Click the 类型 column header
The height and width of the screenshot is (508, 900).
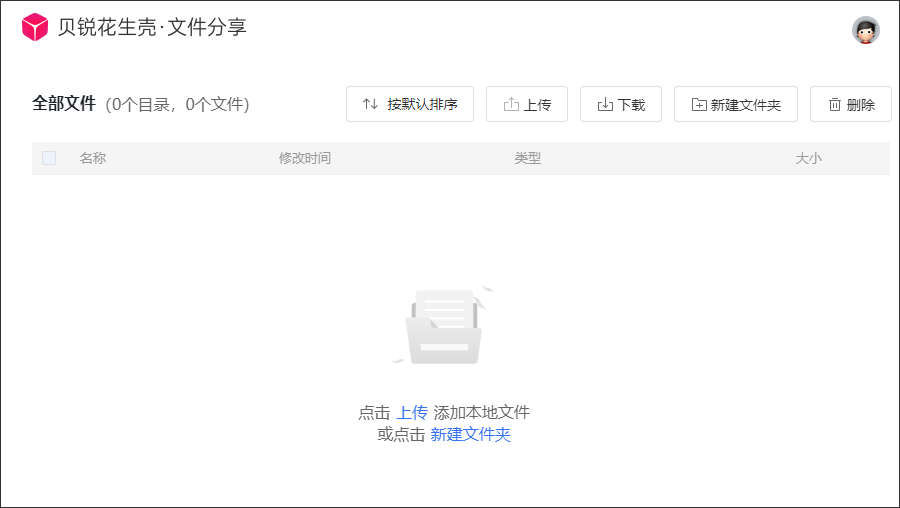527,158
